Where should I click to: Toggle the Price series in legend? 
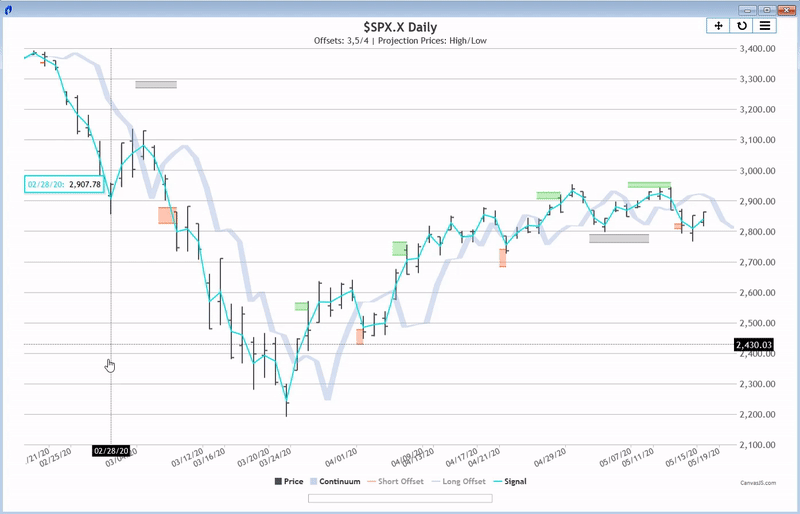(x=289, y=481)
